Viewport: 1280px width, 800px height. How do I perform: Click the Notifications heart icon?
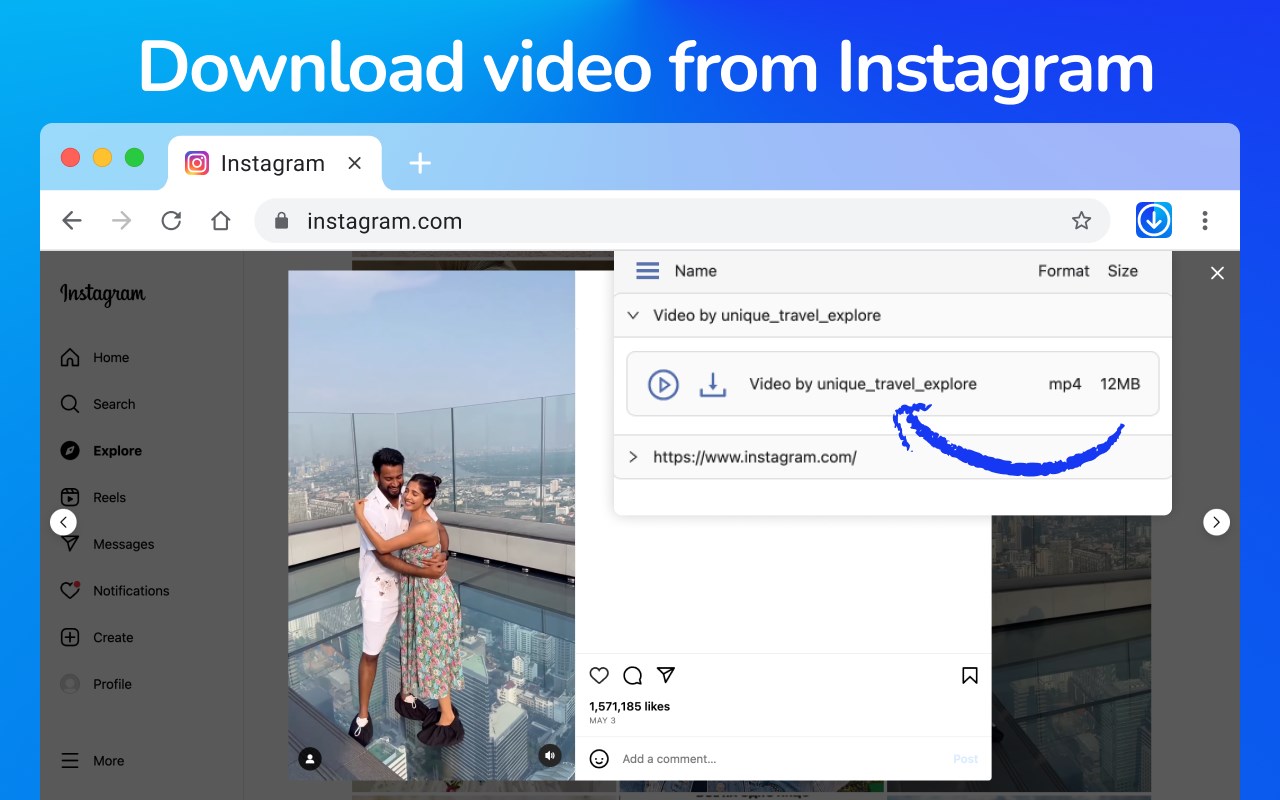tap(70, 590)
